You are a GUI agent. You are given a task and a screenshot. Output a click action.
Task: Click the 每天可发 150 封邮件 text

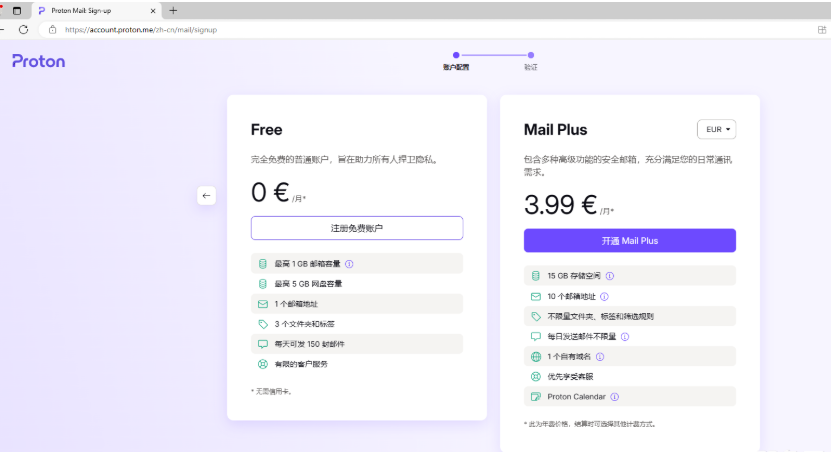[310, 344]
